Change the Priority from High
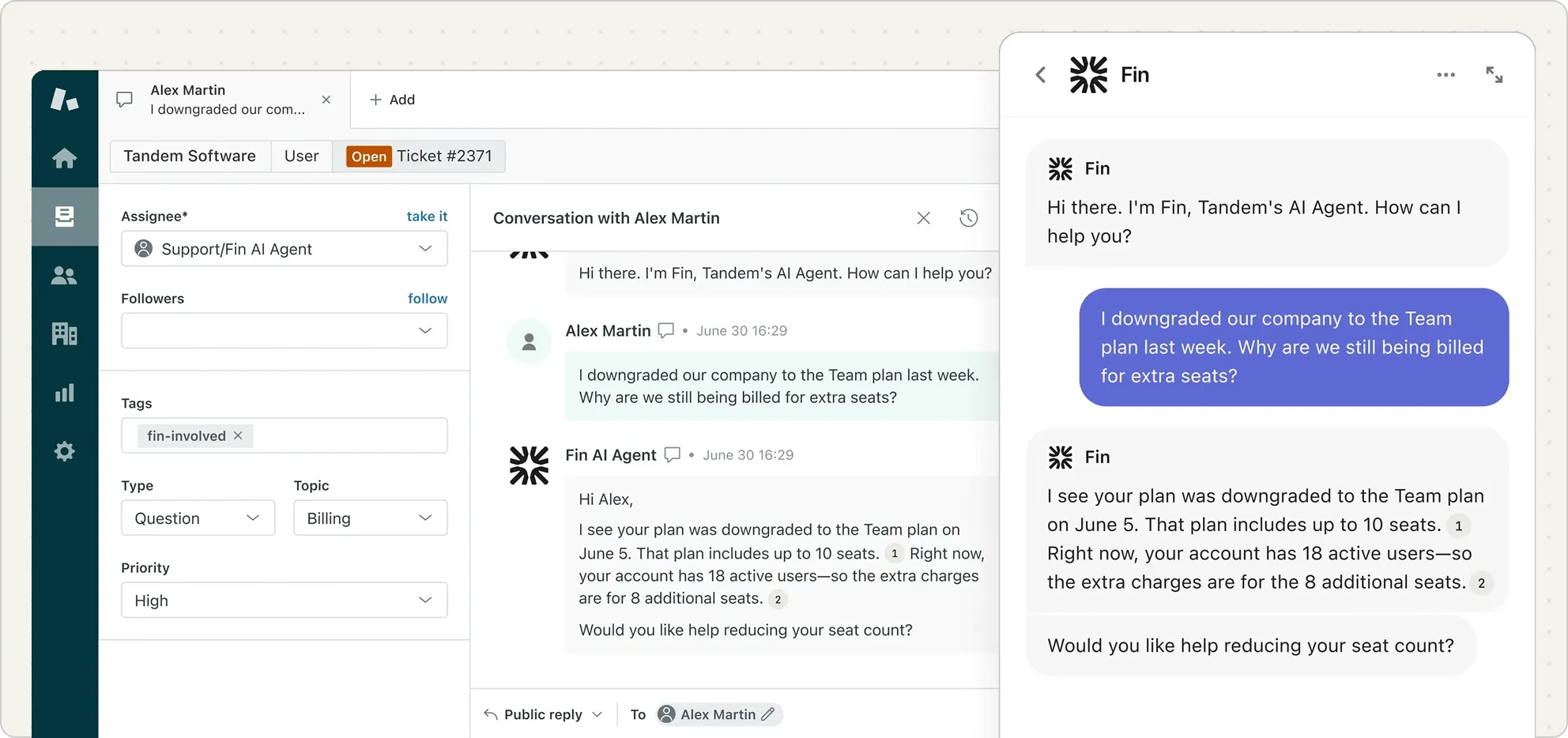The height and width of the screenshot is (738, 1568). (284, 600)
